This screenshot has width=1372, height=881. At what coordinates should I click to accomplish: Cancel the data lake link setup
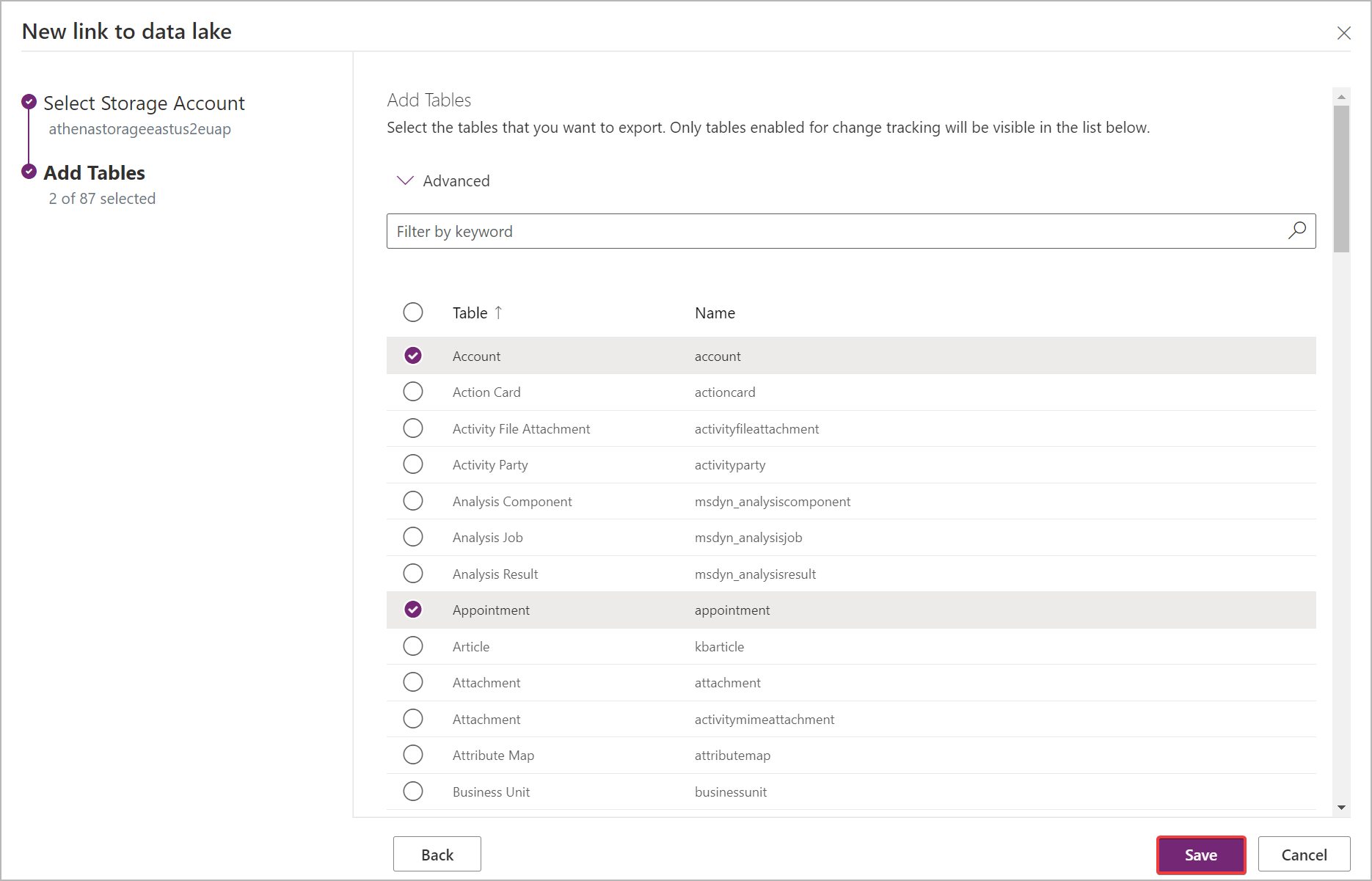(x=1304, y=855)
